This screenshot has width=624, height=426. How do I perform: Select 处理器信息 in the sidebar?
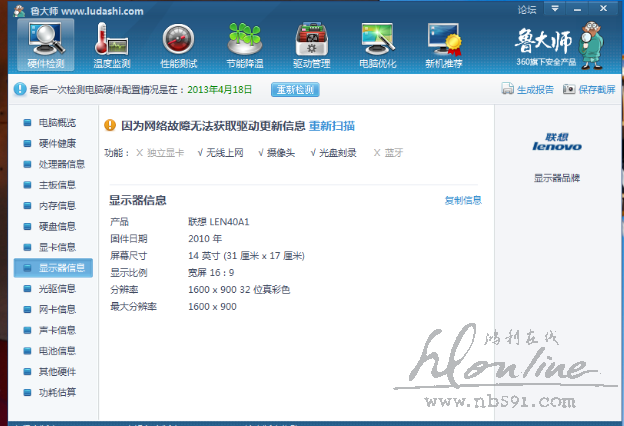coord(61,164)
